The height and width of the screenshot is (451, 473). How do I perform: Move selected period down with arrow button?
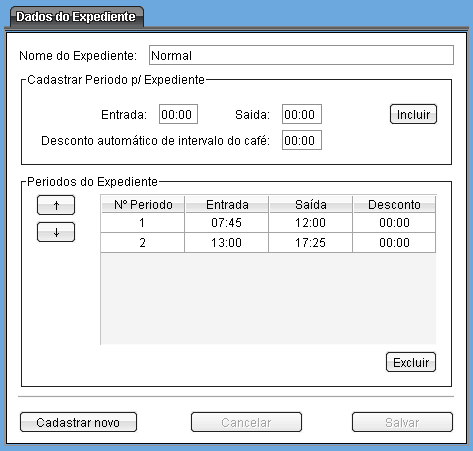pyautogui.click(x=56, y=232)
